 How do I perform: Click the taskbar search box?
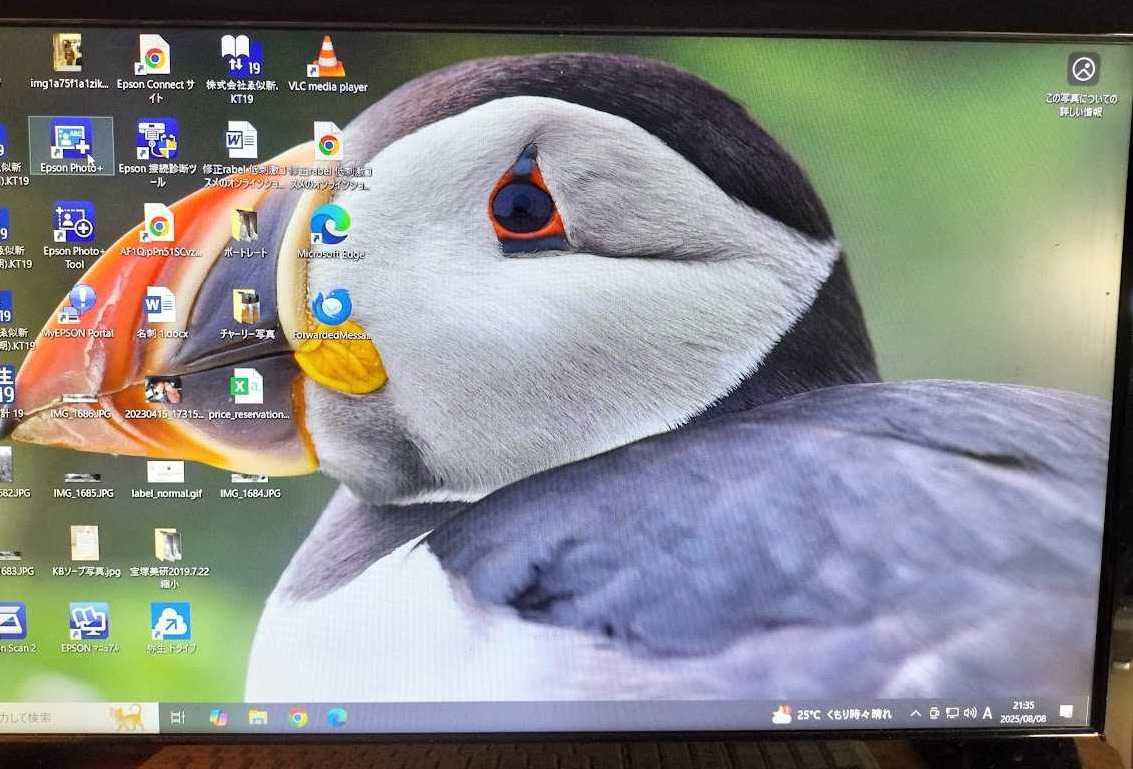coord(78,718)
